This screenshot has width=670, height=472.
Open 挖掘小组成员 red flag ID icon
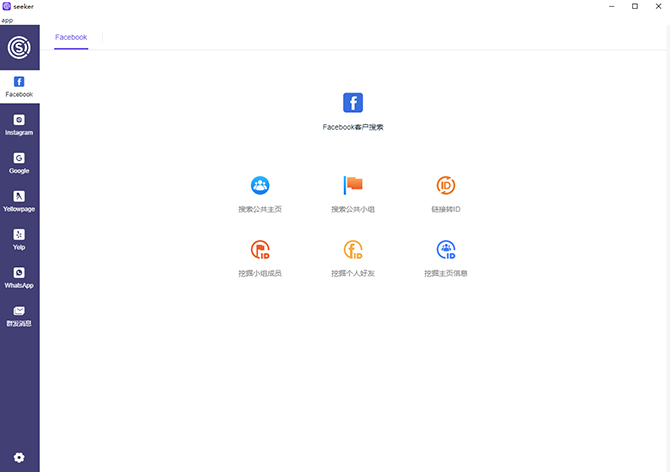(260, 249)
